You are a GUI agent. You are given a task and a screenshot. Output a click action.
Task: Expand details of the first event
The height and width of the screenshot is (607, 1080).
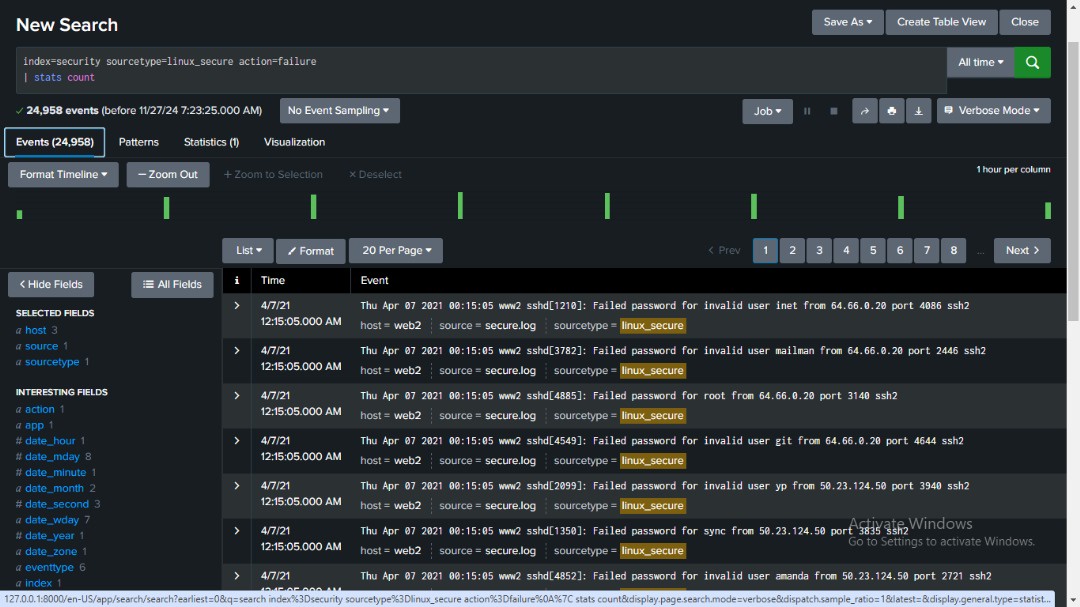(x=237, y=305)
